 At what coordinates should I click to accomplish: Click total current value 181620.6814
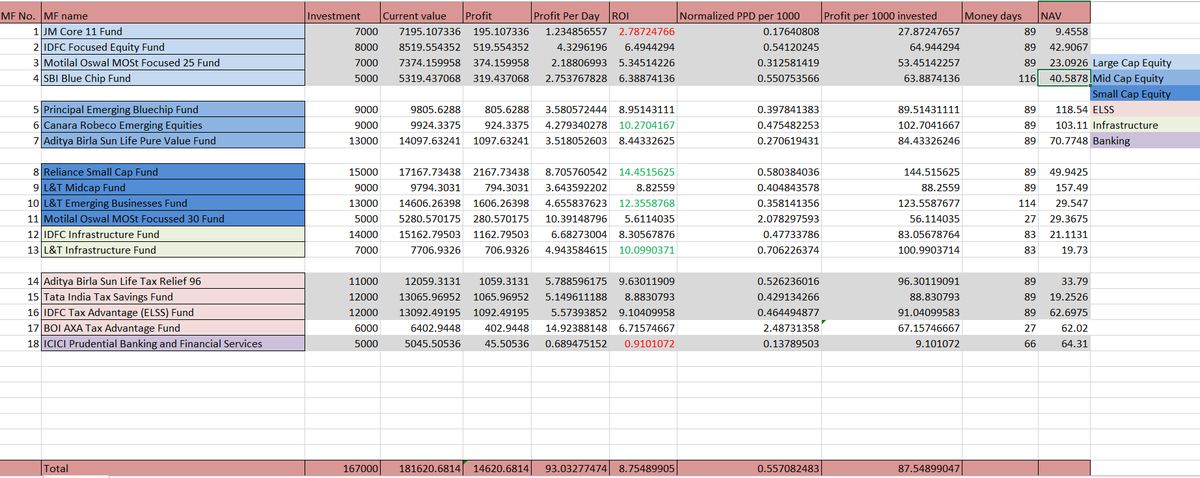(x=422, y=468)
